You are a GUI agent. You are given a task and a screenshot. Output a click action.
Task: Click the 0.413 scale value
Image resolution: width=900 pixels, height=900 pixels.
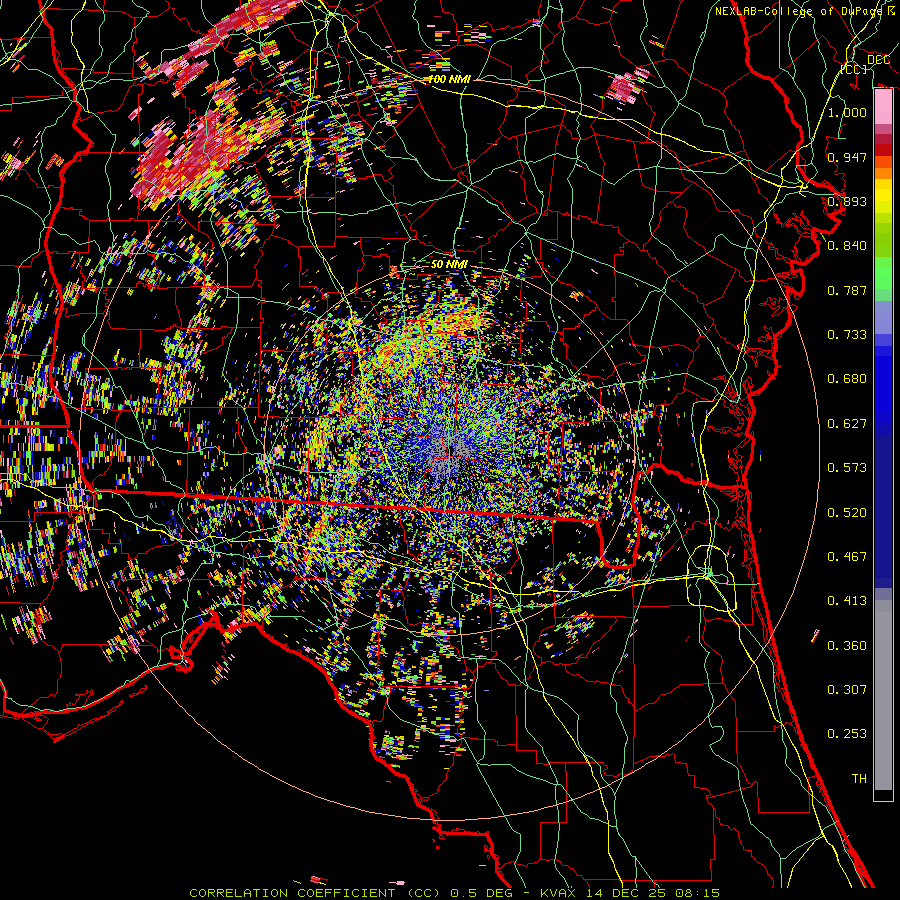click(847, 601)
